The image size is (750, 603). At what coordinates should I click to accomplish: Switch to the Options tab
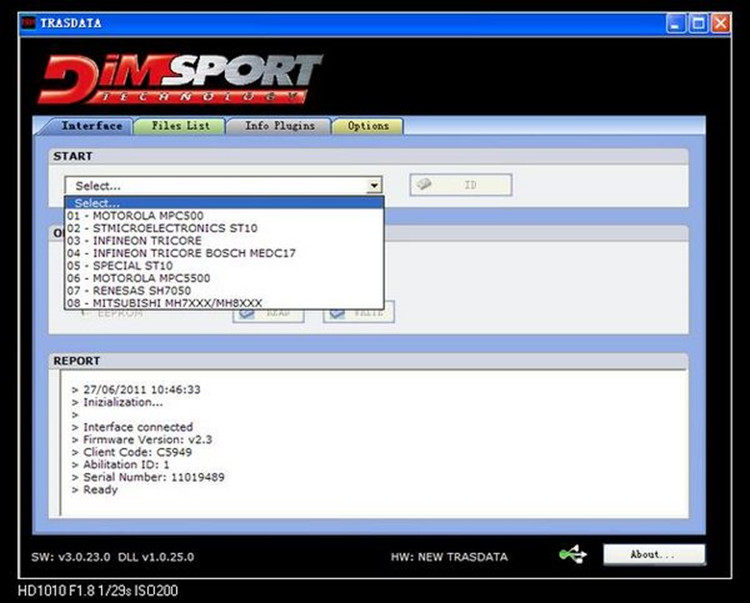click(368, 126)
